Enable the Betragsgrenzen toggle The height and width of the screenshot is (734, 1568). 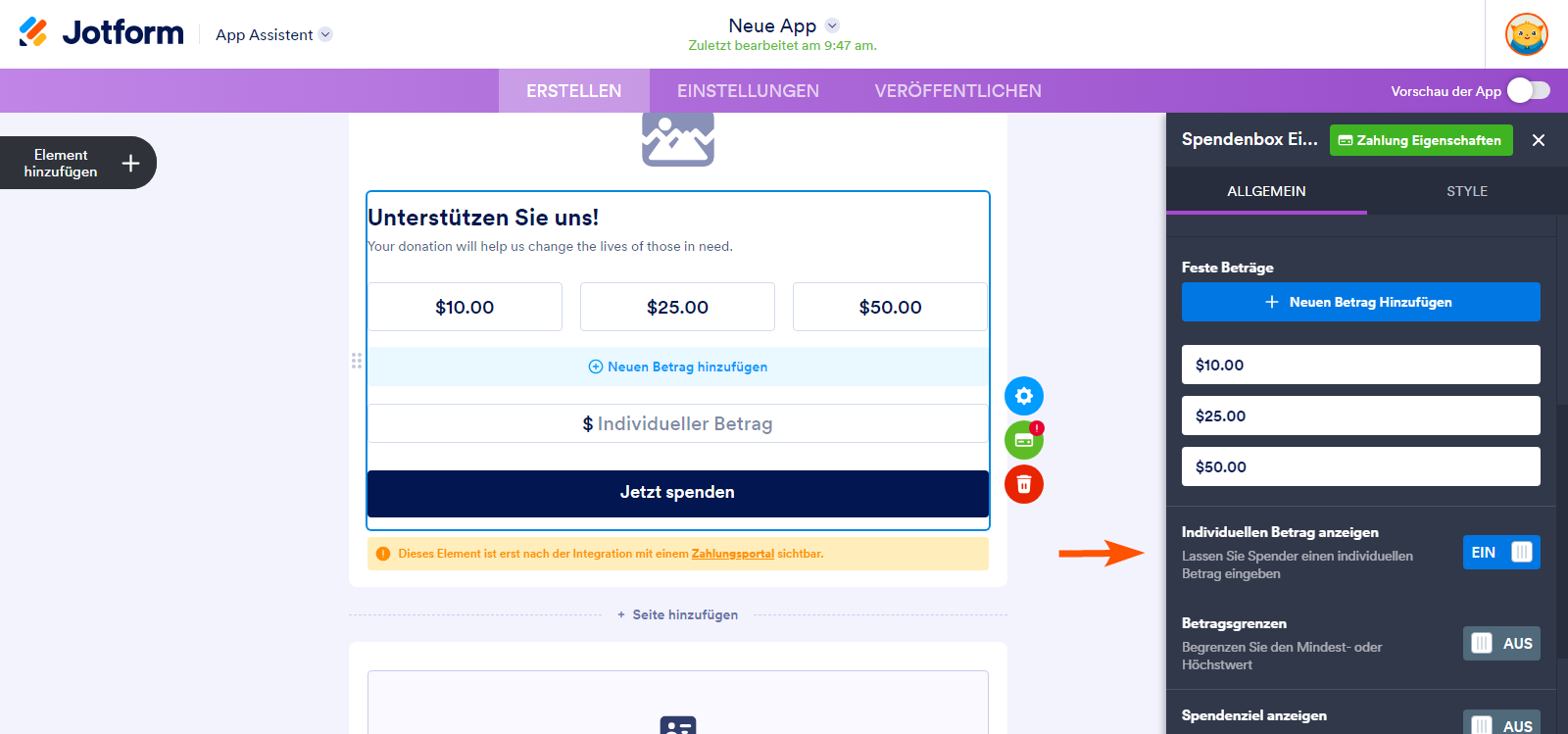pos(1500,644)
